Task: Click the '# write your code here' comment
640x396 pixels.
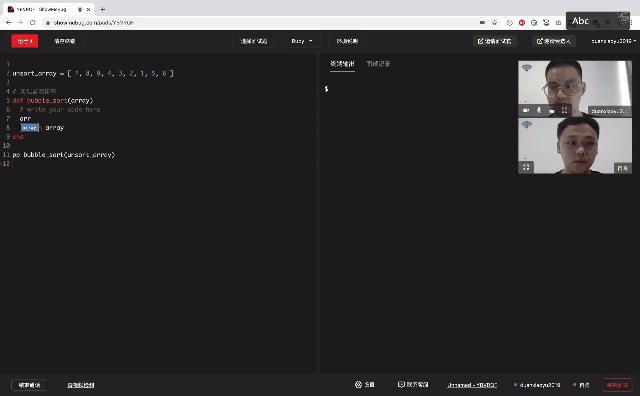Action: pos(60,109)
